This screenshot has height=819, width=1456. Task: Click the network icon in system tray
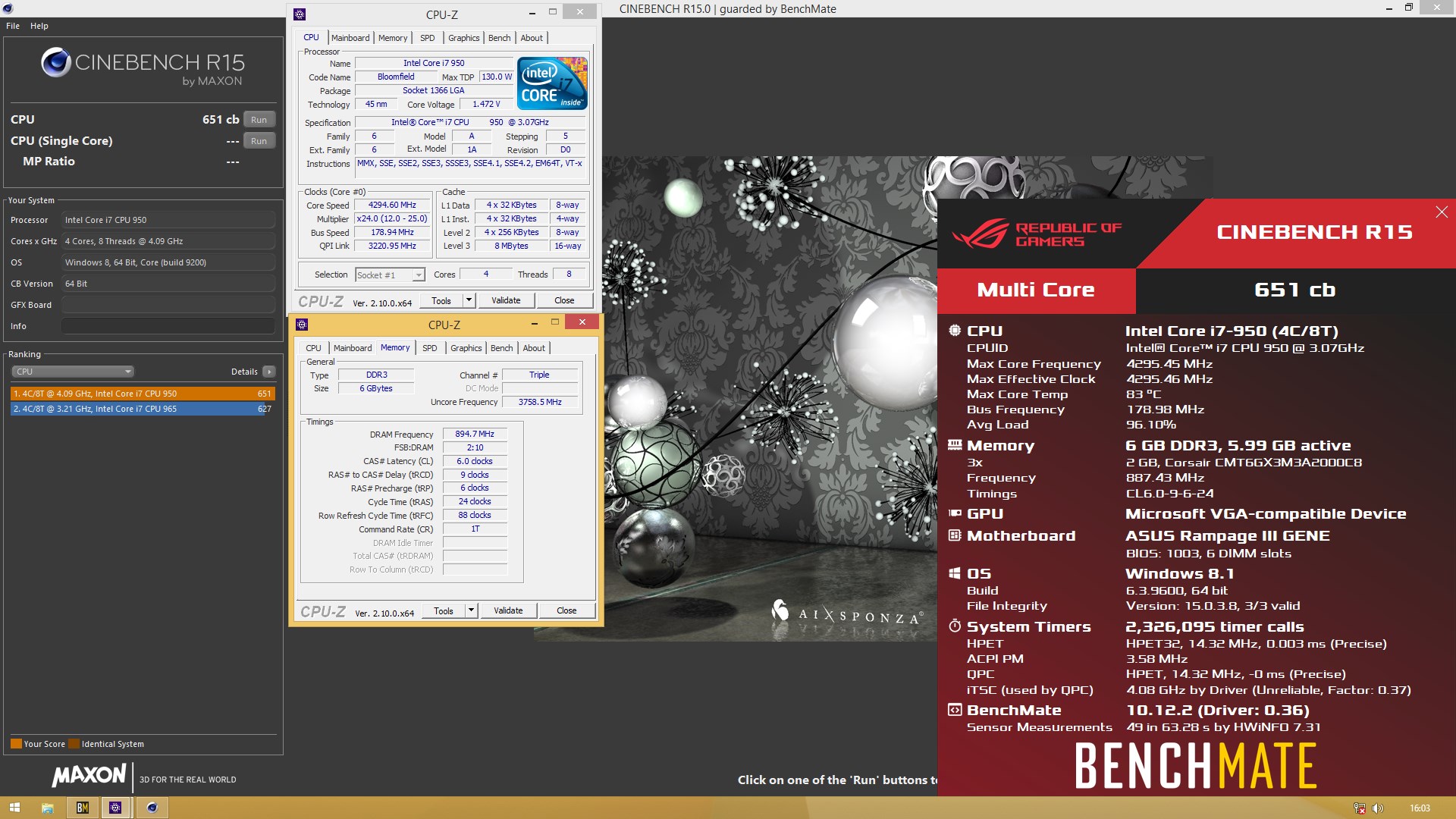coord(1360,808)
